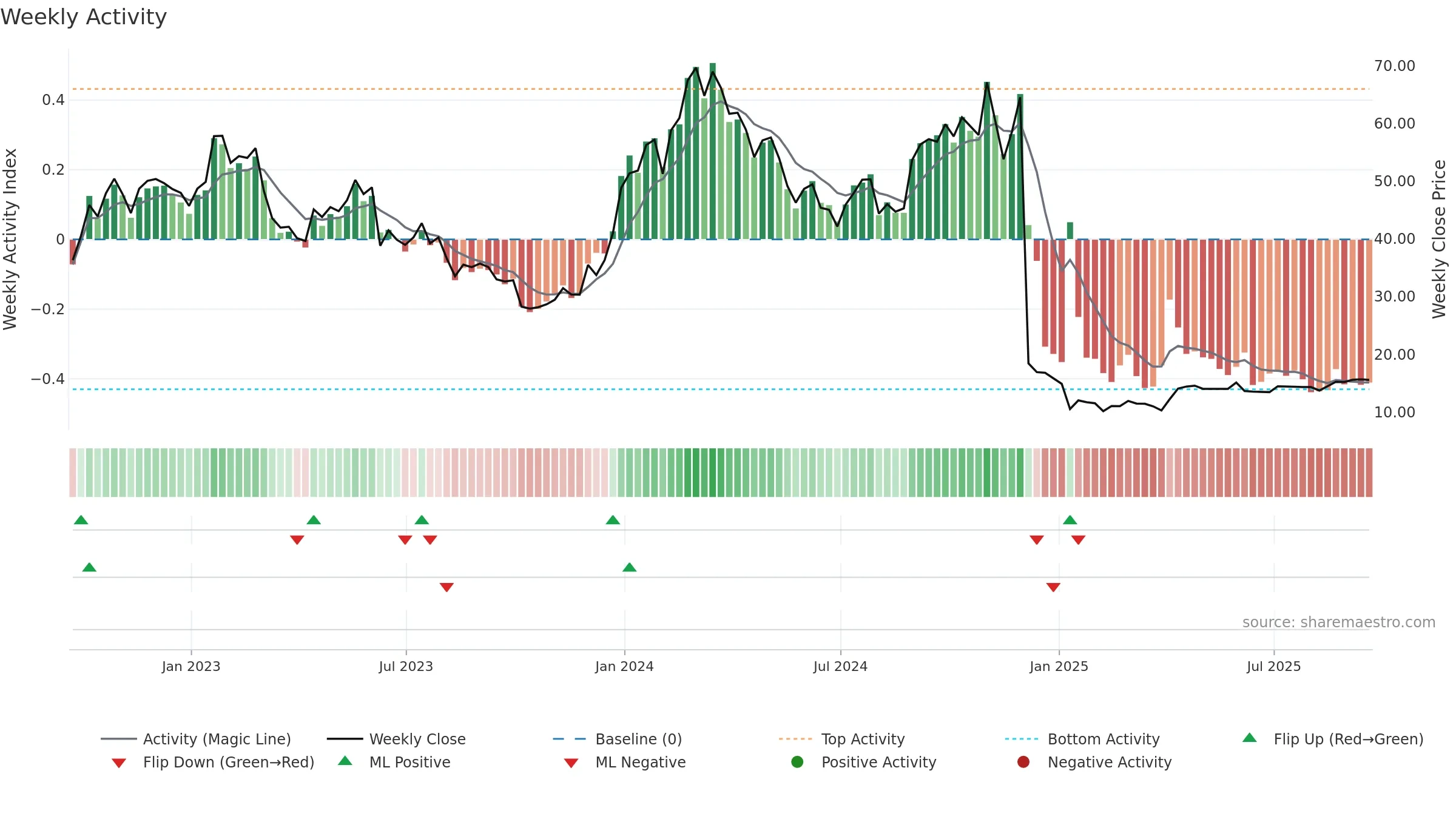
Task: Click the −0.2 tick on the left axis
Action: (48, 309)
